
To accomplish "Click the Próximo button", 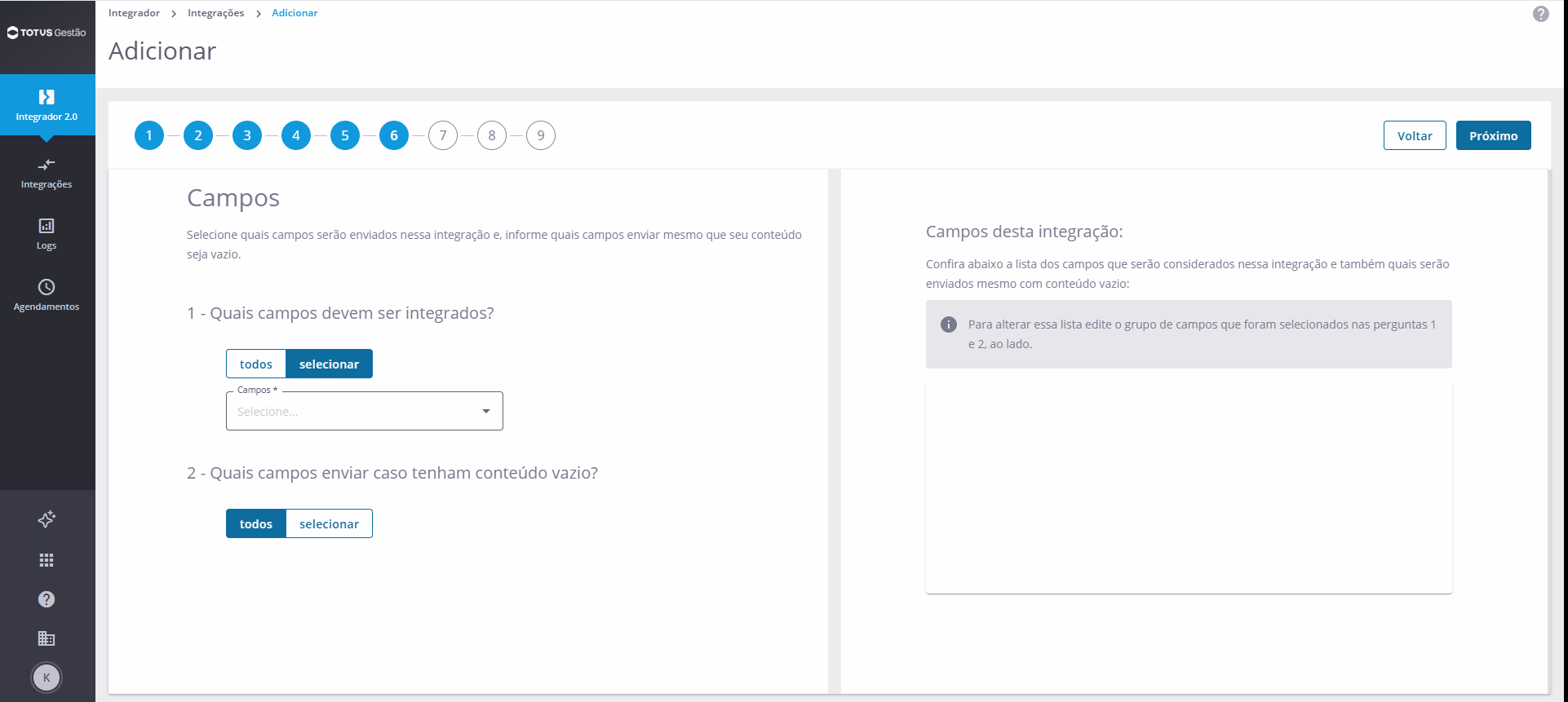I will (1493, 135).
